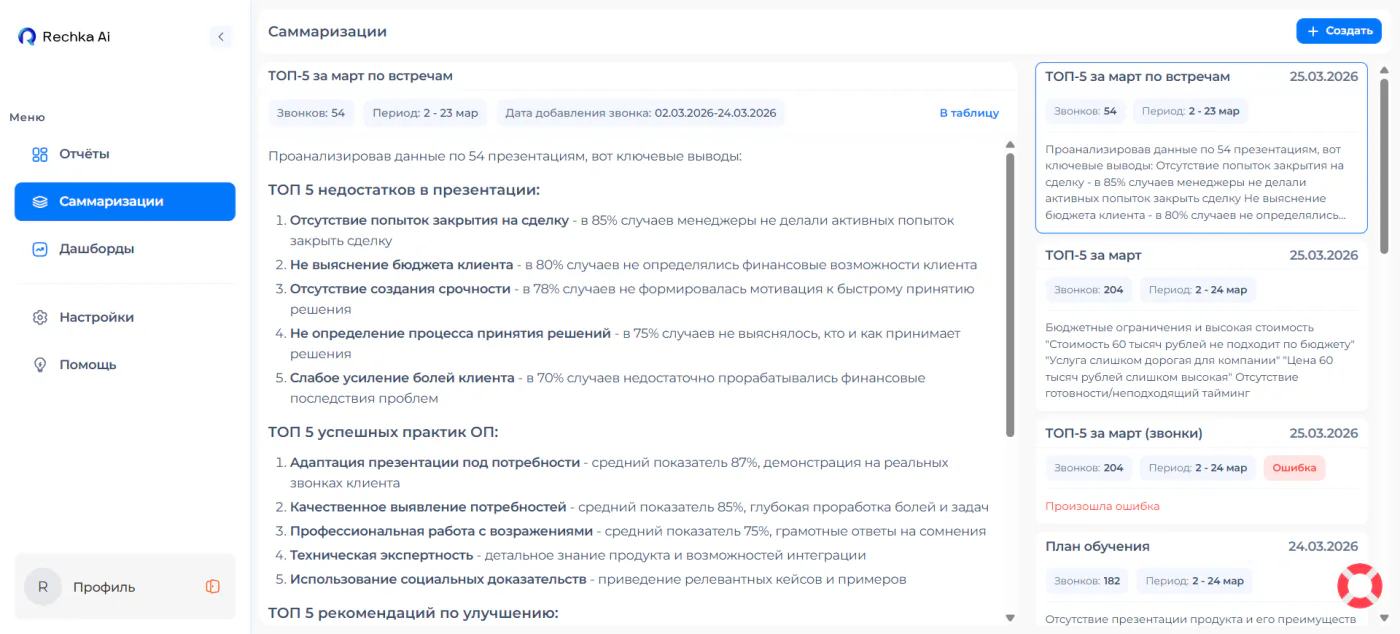The width and height of the screenshot is (1400, 634).
Task: Click the Произошла ошибка message
Action: [1102, 506]
